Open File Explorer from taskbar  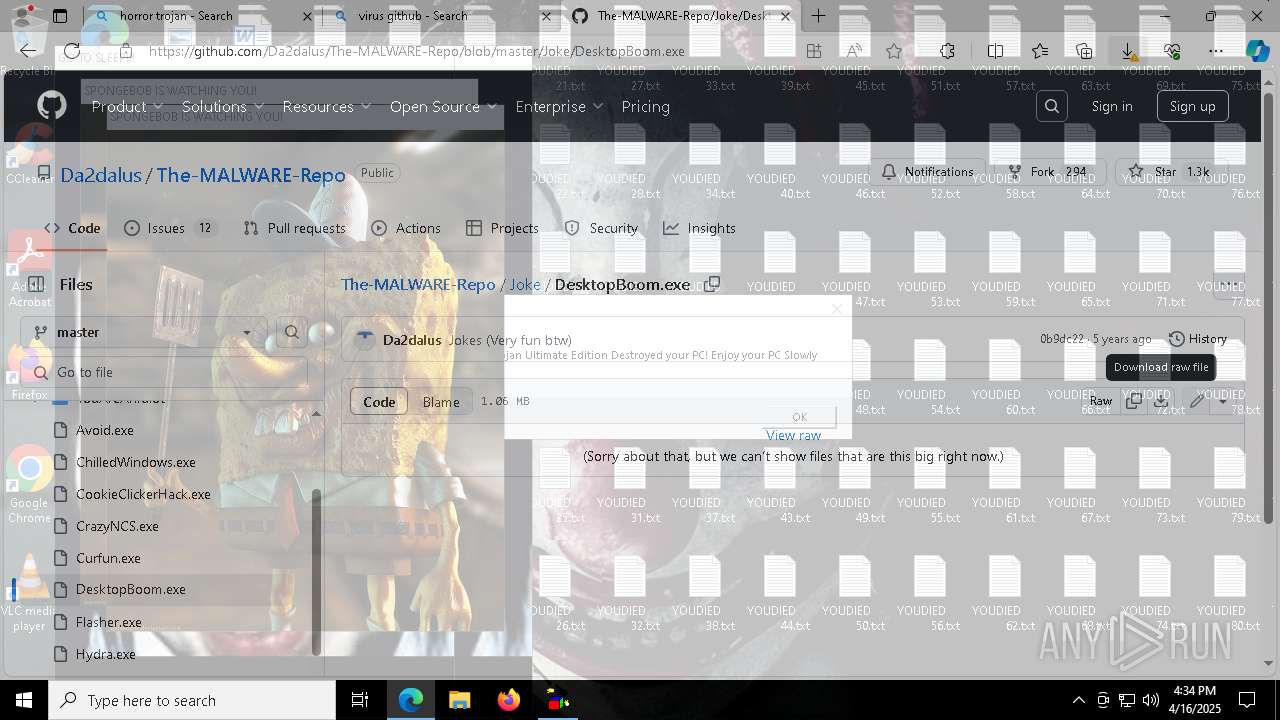pos(459,700)
